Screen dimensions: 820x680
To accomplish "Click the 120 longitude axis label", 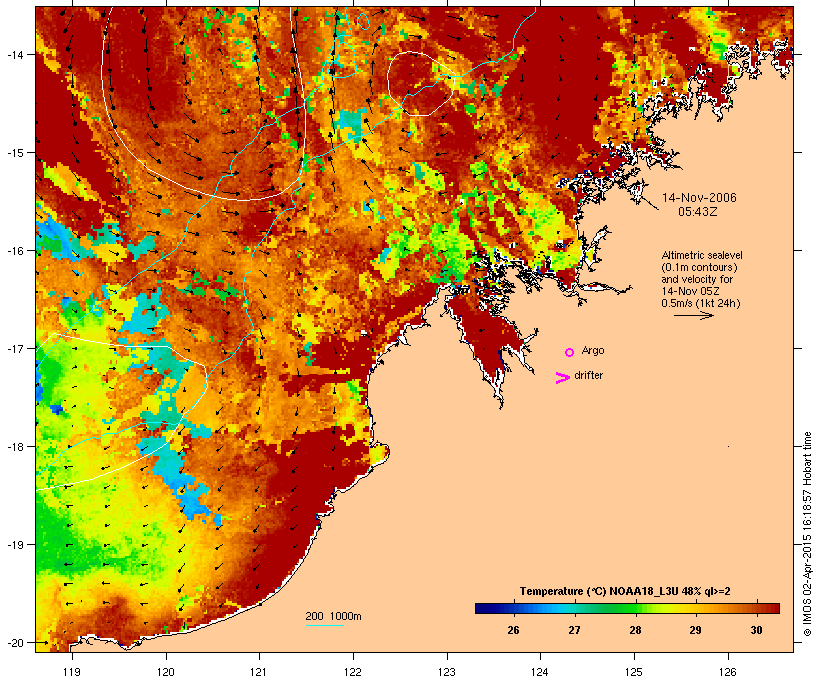I will click(166, 672).
